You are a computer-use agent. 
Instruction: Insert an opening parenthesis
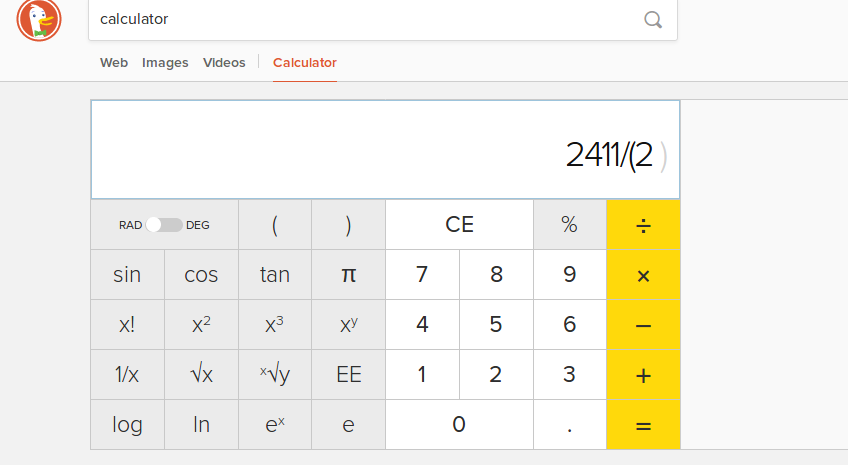275,225
